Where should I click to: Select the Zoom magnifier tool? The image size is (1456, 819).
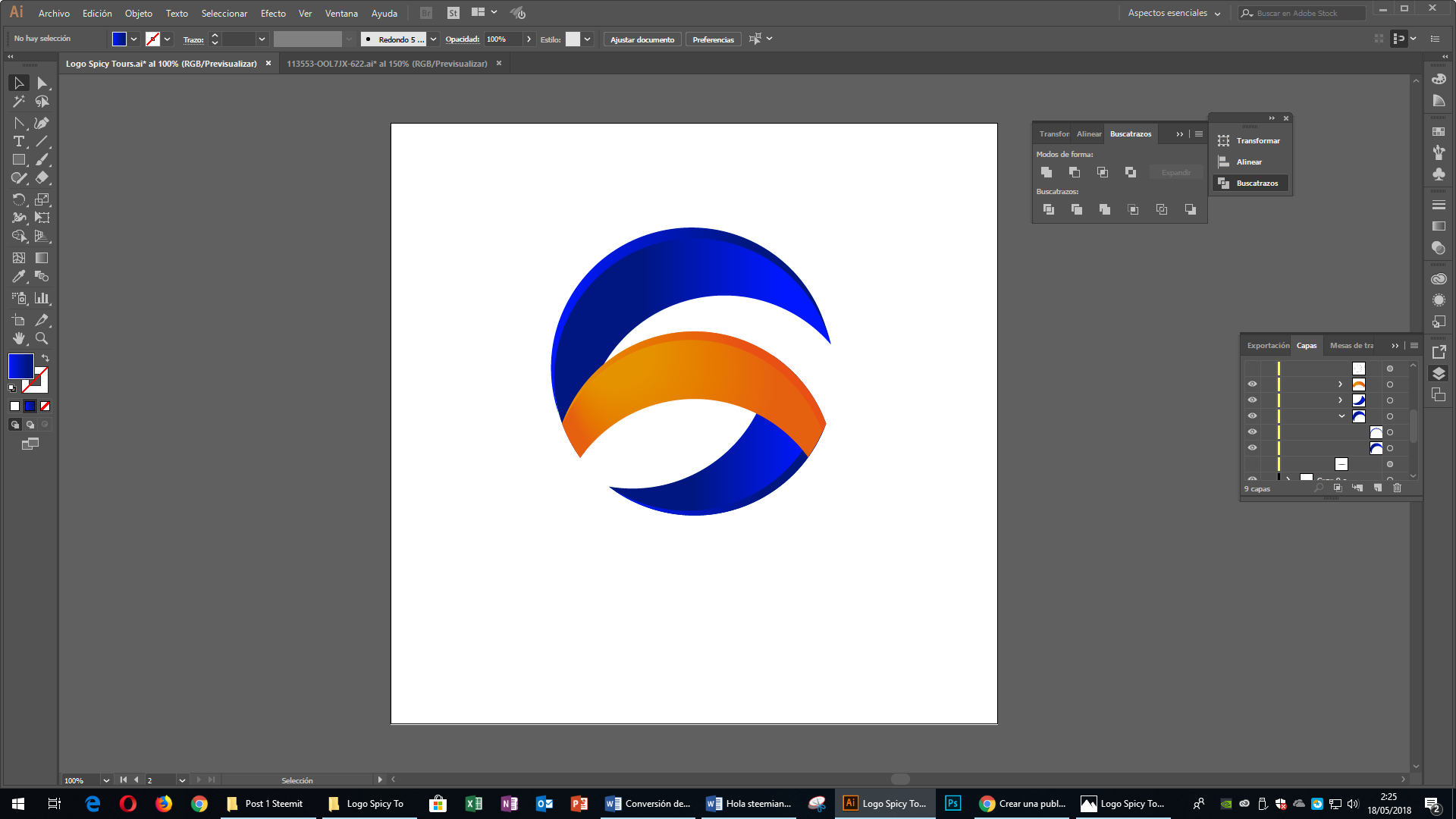point(42,339)
